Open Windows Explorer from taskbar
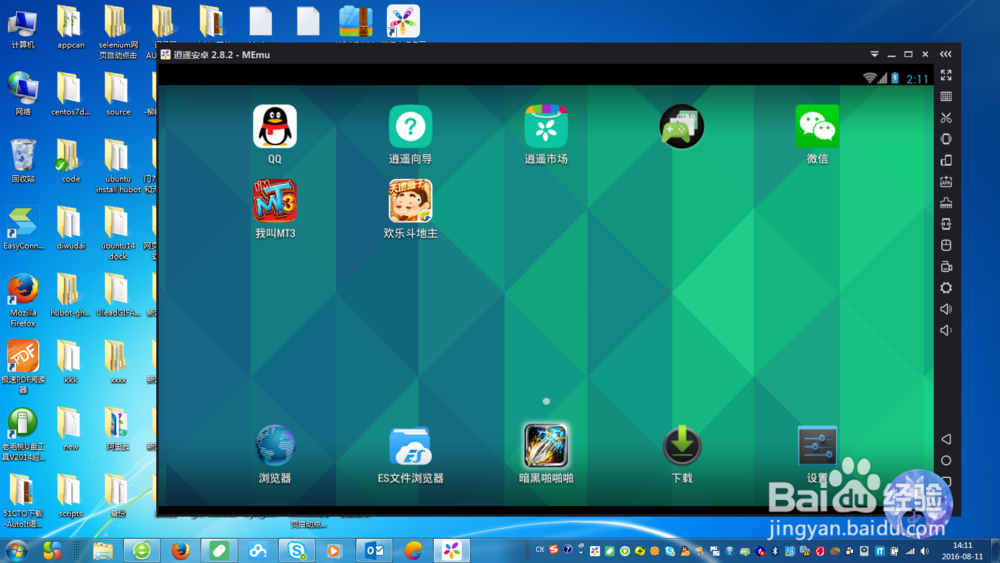The image size is (1000, 563). (103, 550)
